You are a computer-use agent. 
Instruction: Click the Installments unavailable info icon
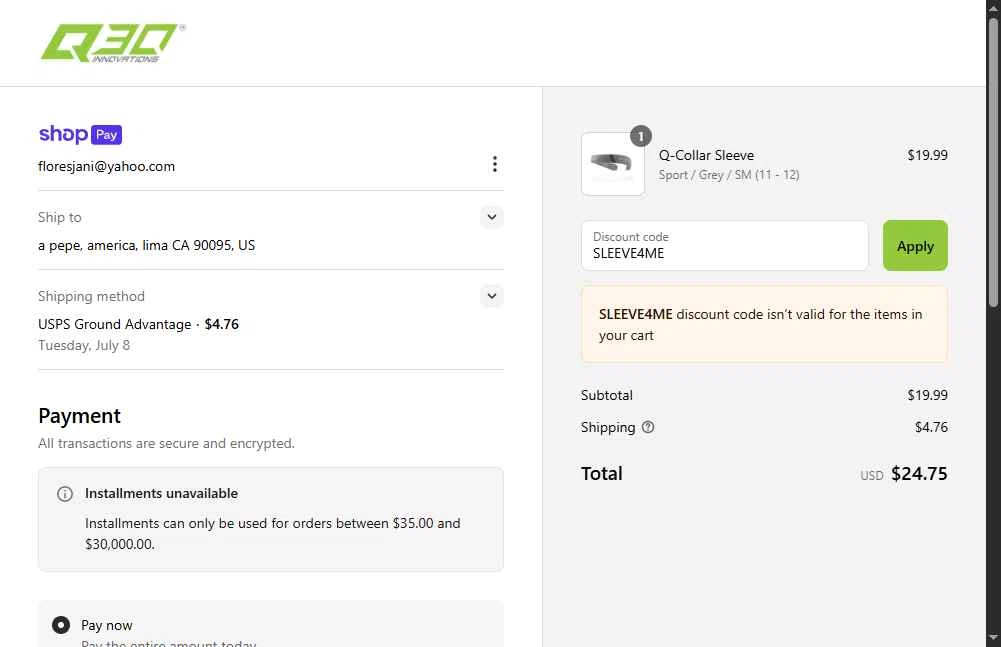click(x=65, y=494)
